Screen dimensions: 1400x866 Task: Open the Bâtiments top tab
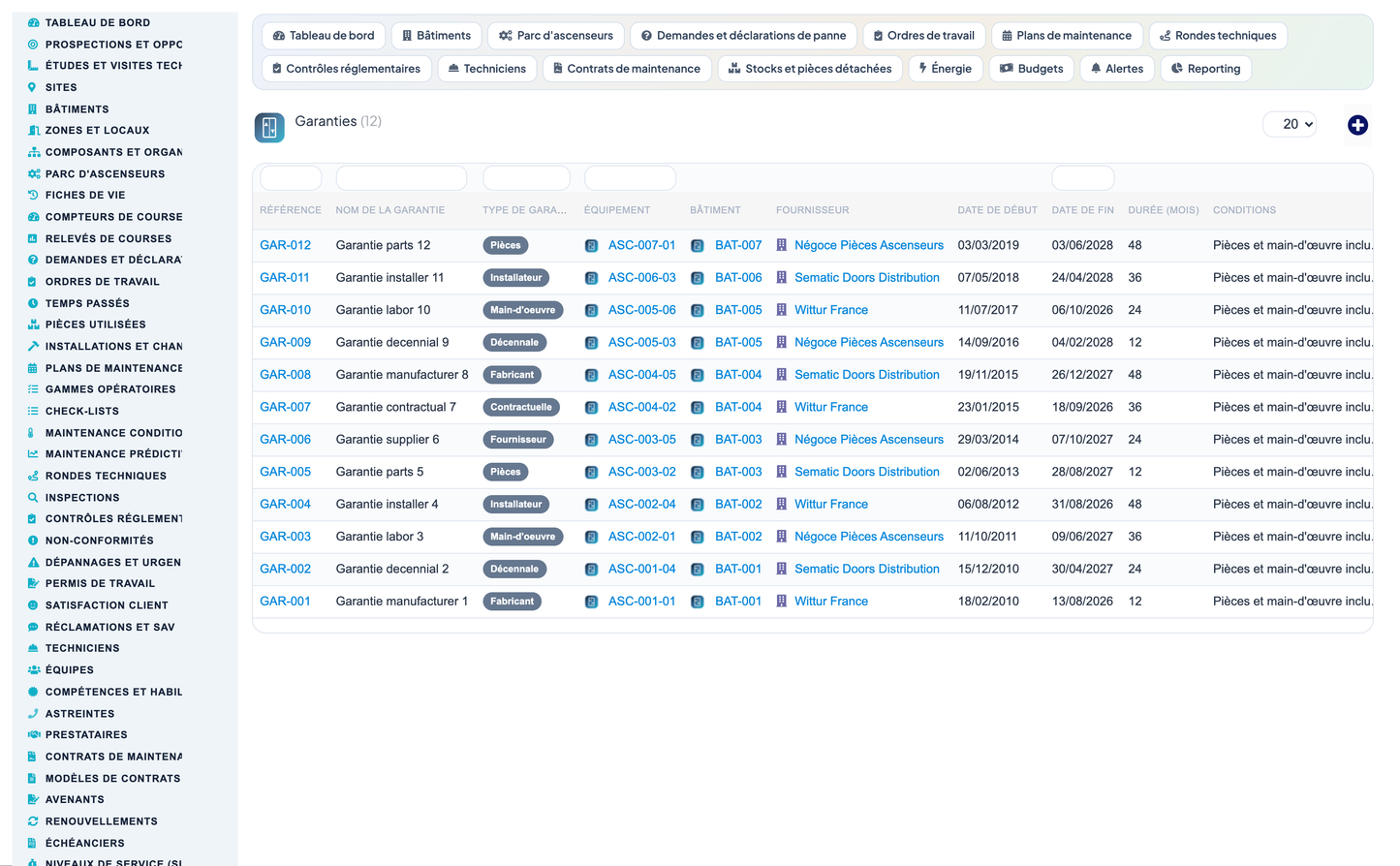point(436,36)
